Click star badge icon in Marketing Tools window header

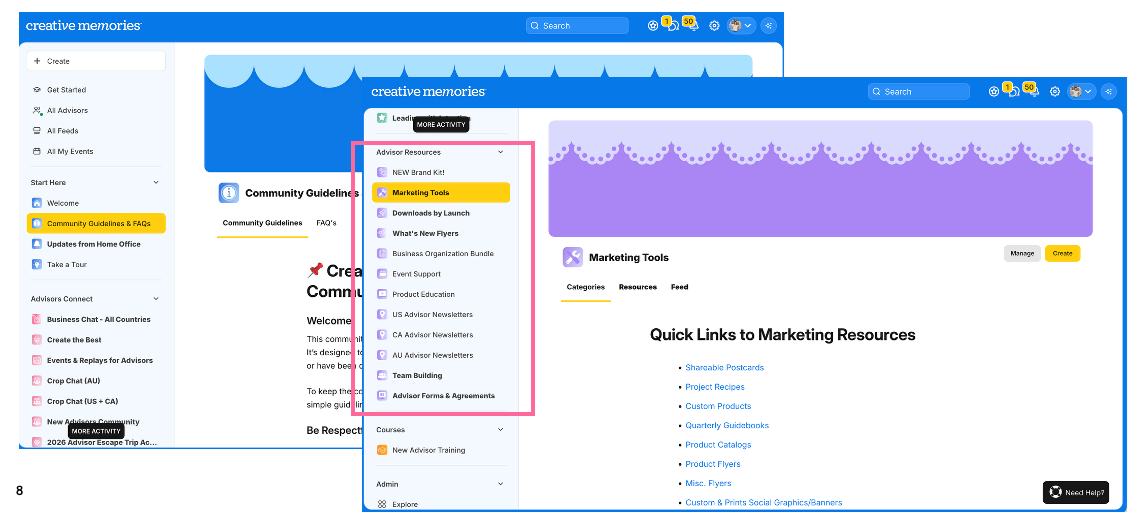click(994, 91)
